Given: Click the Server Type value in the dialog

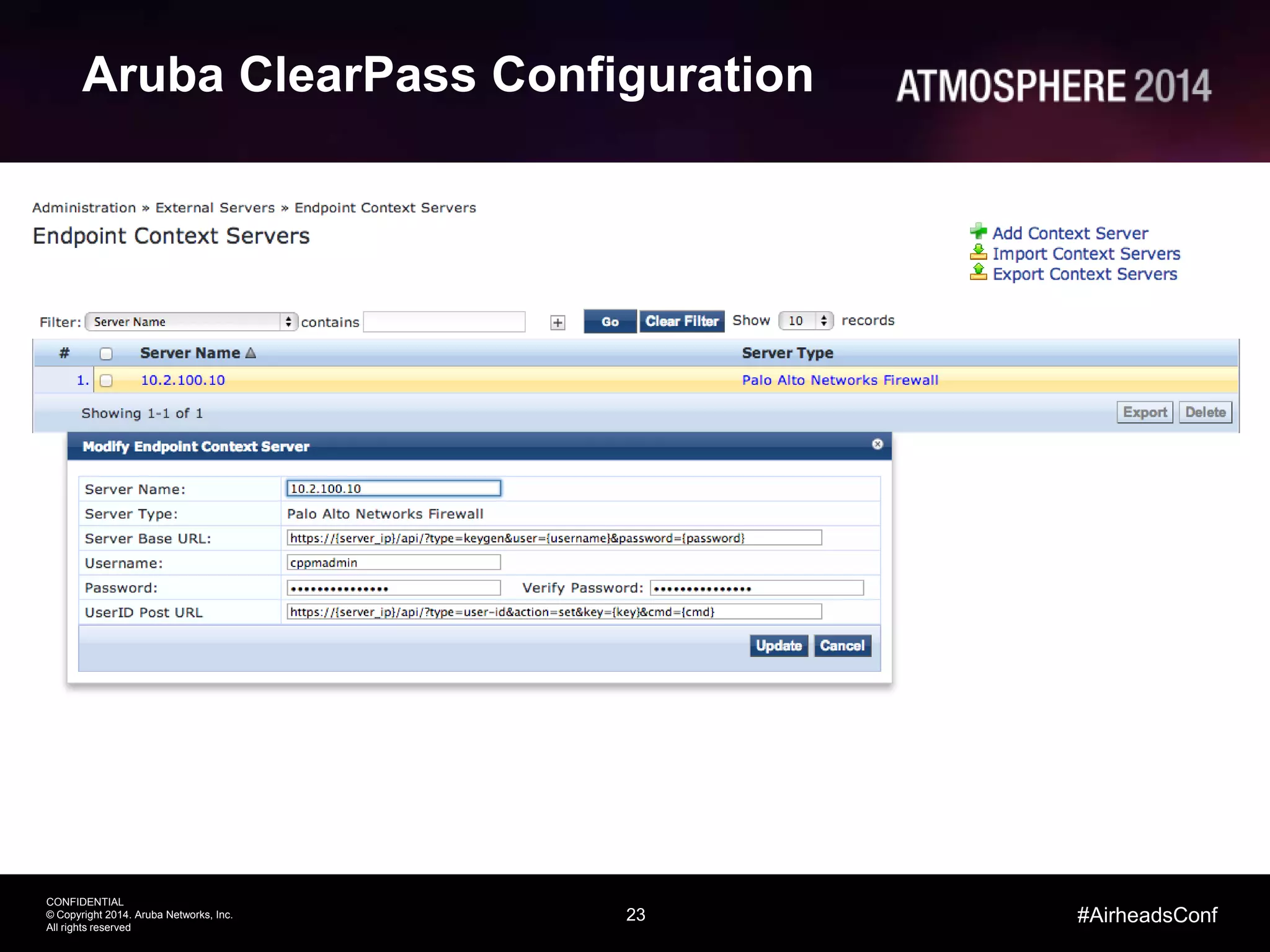Looking at the screenshot, I should 385,514.
